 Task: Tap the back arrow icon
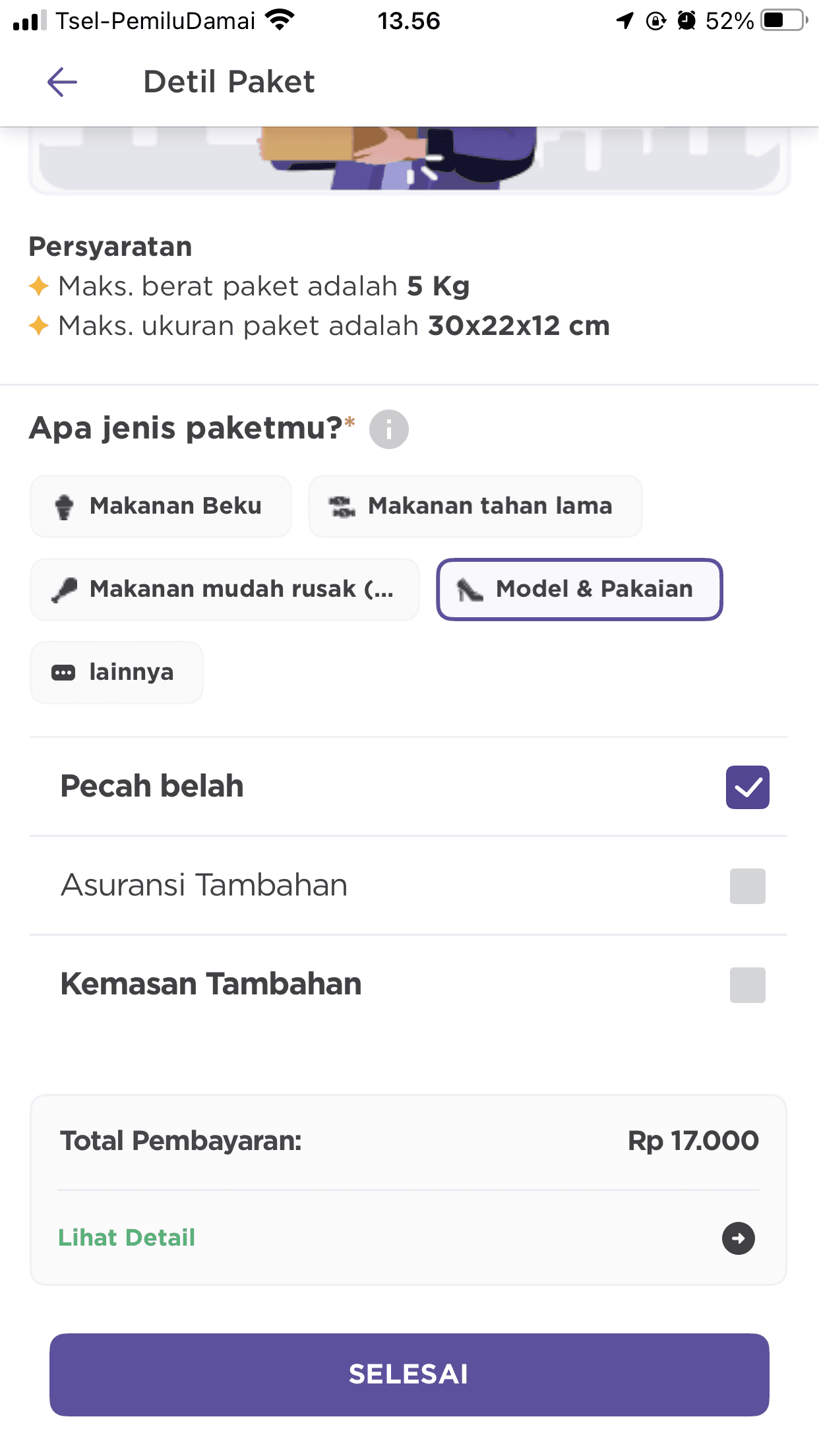point(63,82)
